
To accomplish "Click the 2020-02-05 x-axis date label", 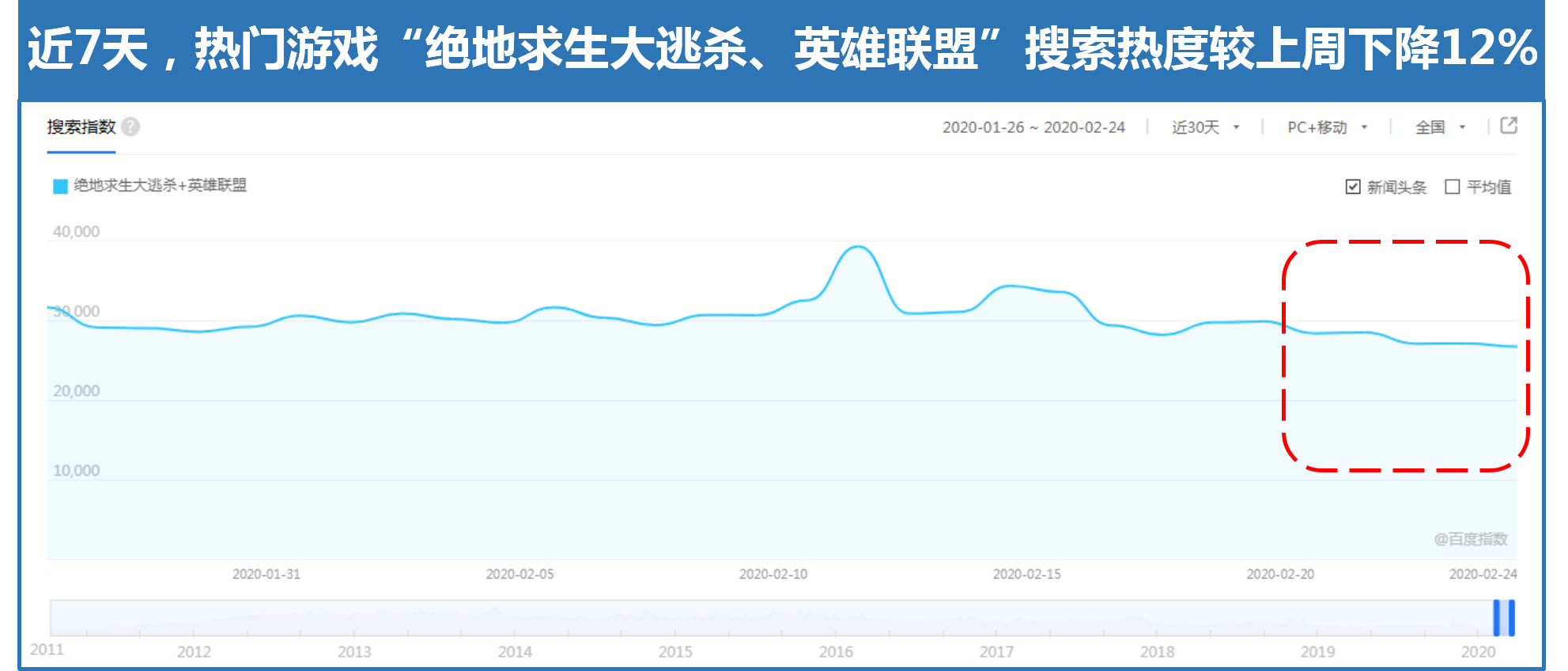I will coord(520,574).
